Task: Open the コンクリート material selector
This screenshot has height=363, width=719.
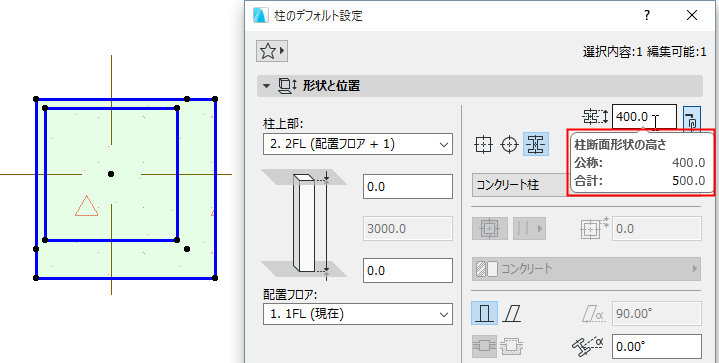Action: (x=586, y=269)
